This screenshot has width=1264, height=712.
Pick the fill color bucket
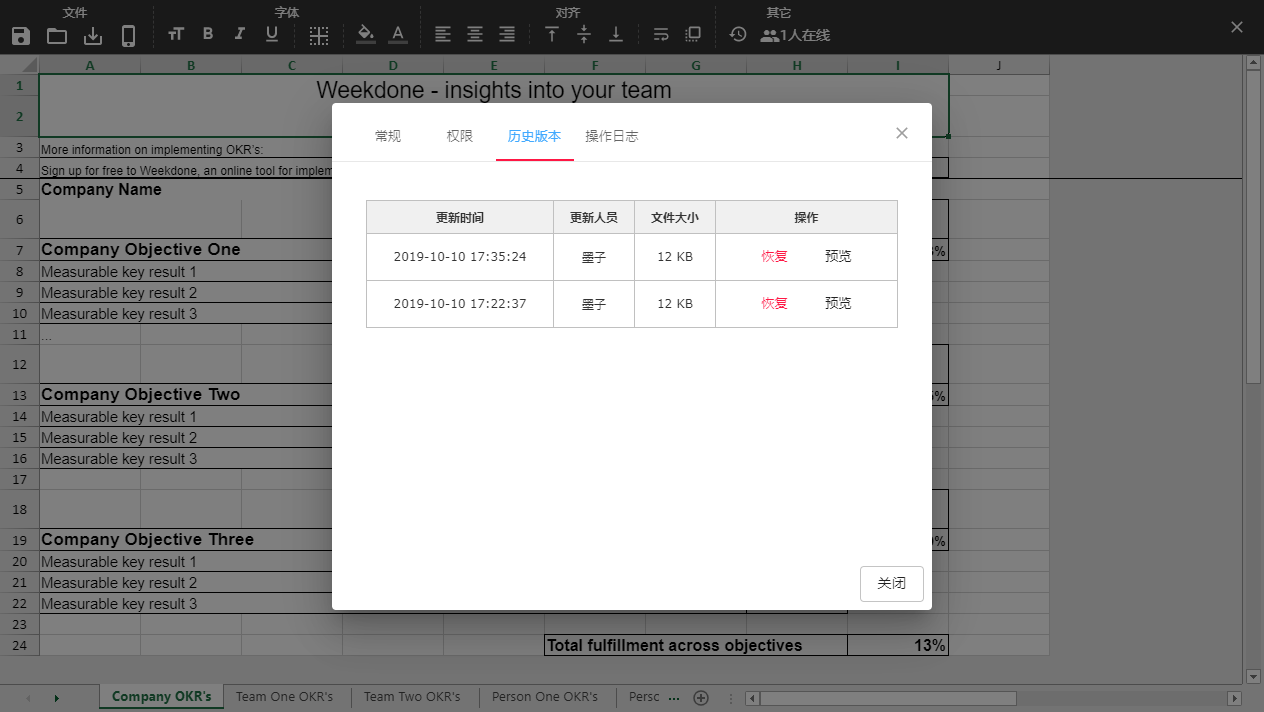(366, 34)
